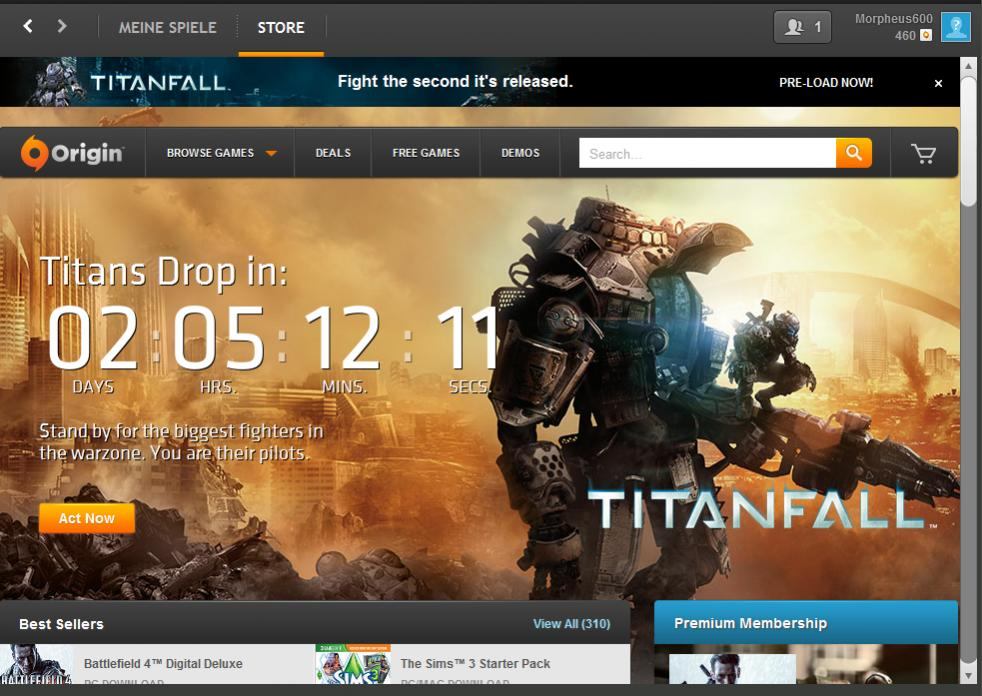Go forward with the right arrow
The height and width of the screenshot is (696, 982).
[61, 26]
